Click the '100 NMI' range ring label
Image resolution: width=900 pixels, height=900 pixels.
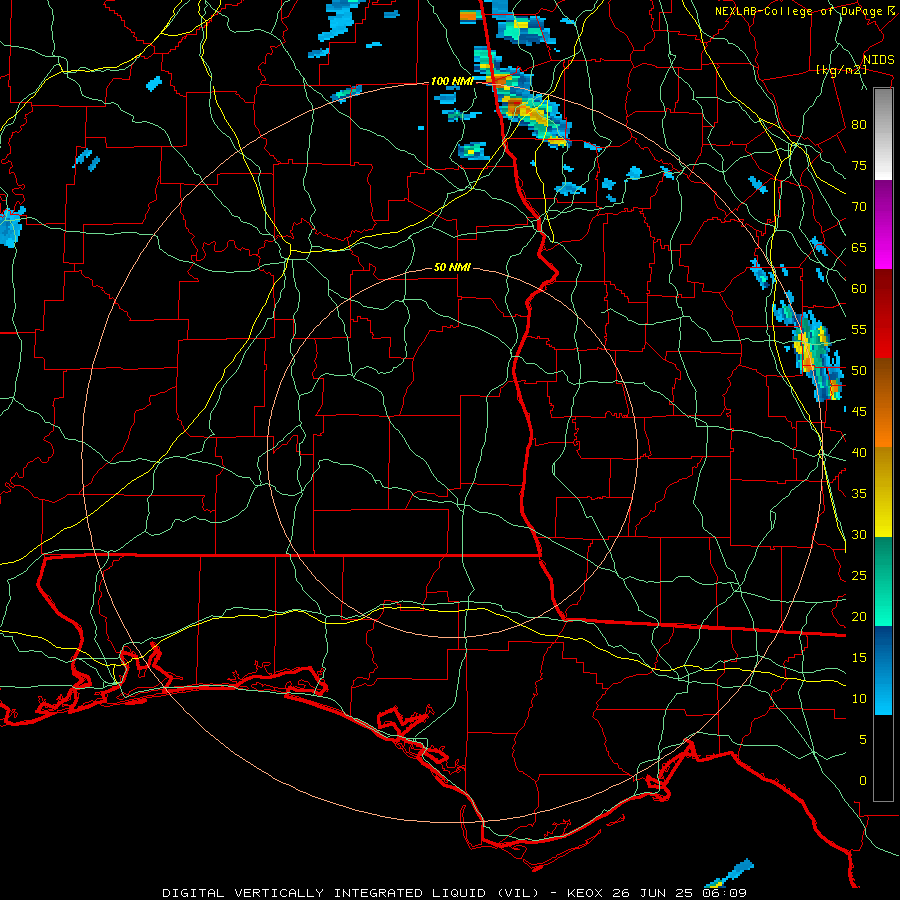point(452,82)
